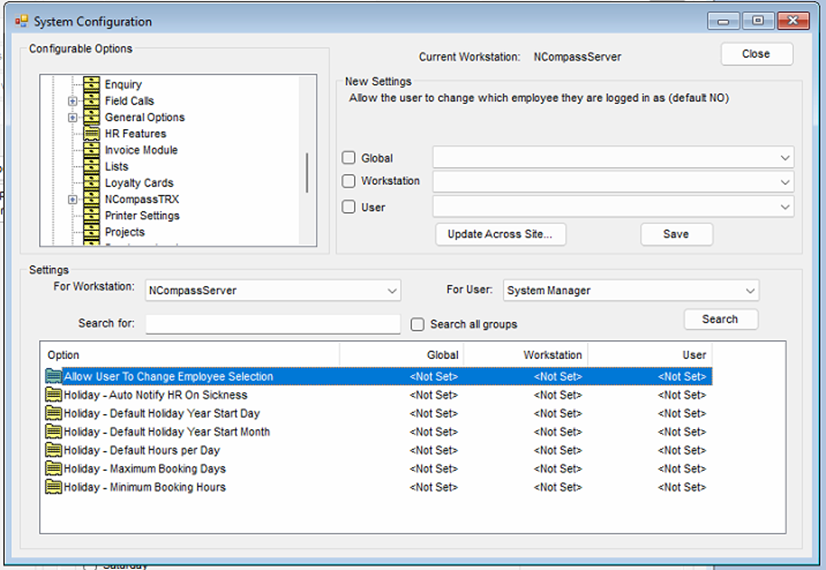Click folder icon of Holiday - Maximum Booking Days
Screen dimensions: 826x570
(53, 468)
